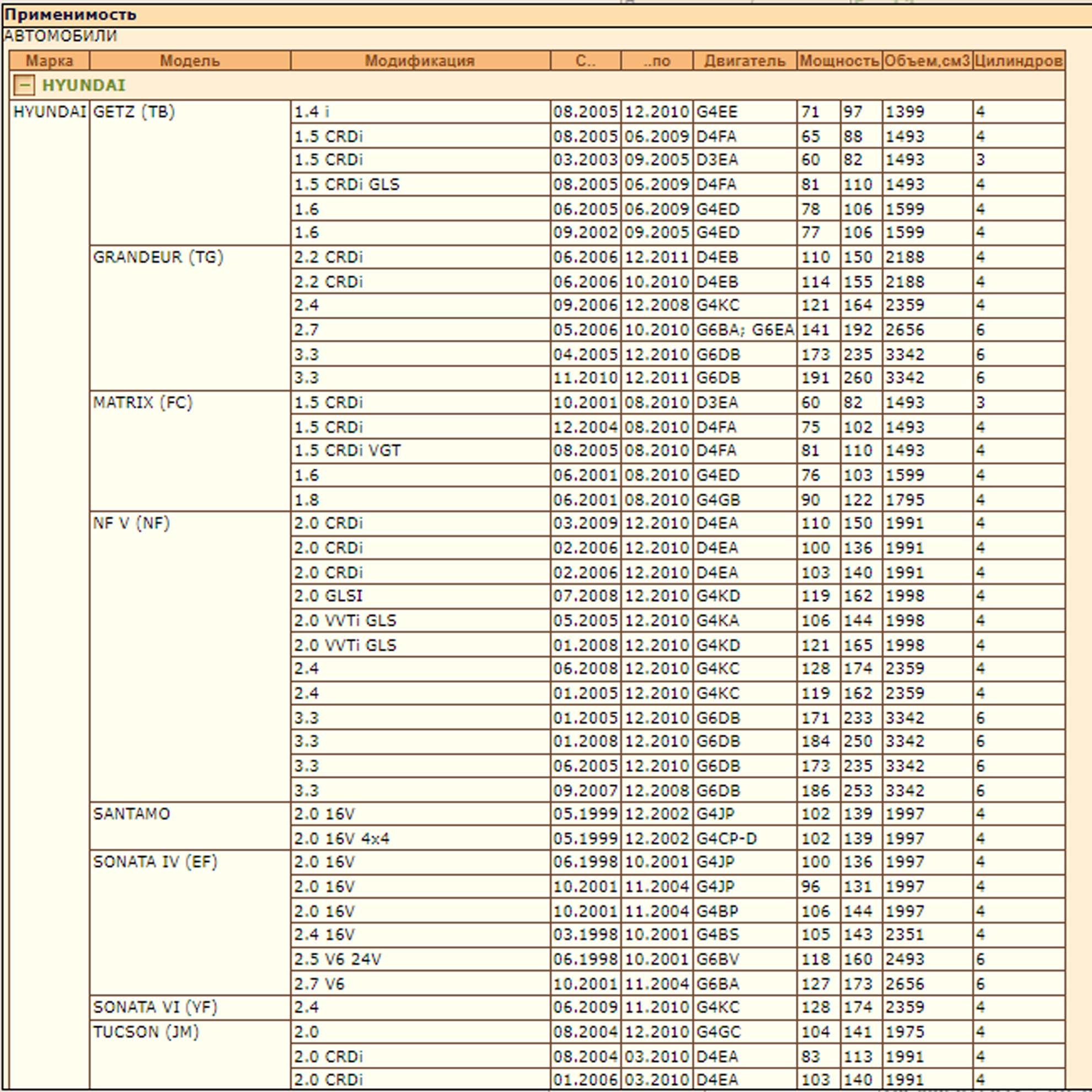Click the Модификация column header
This screenshot has height=1092, width=1092.
tap(420, 61)
